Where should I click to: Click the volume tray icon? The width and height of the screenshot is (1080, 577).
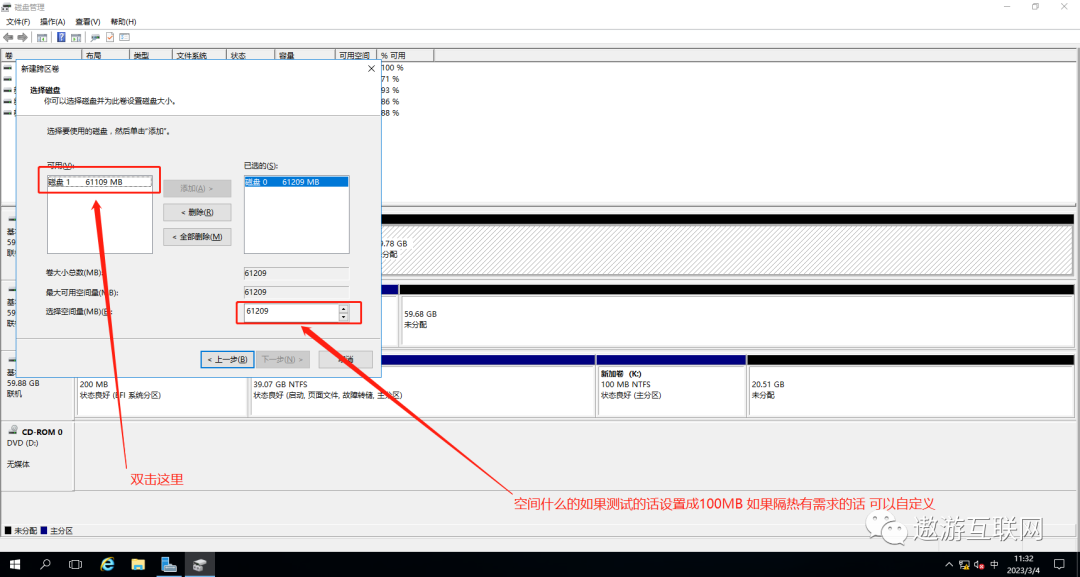tap(979, 565)
